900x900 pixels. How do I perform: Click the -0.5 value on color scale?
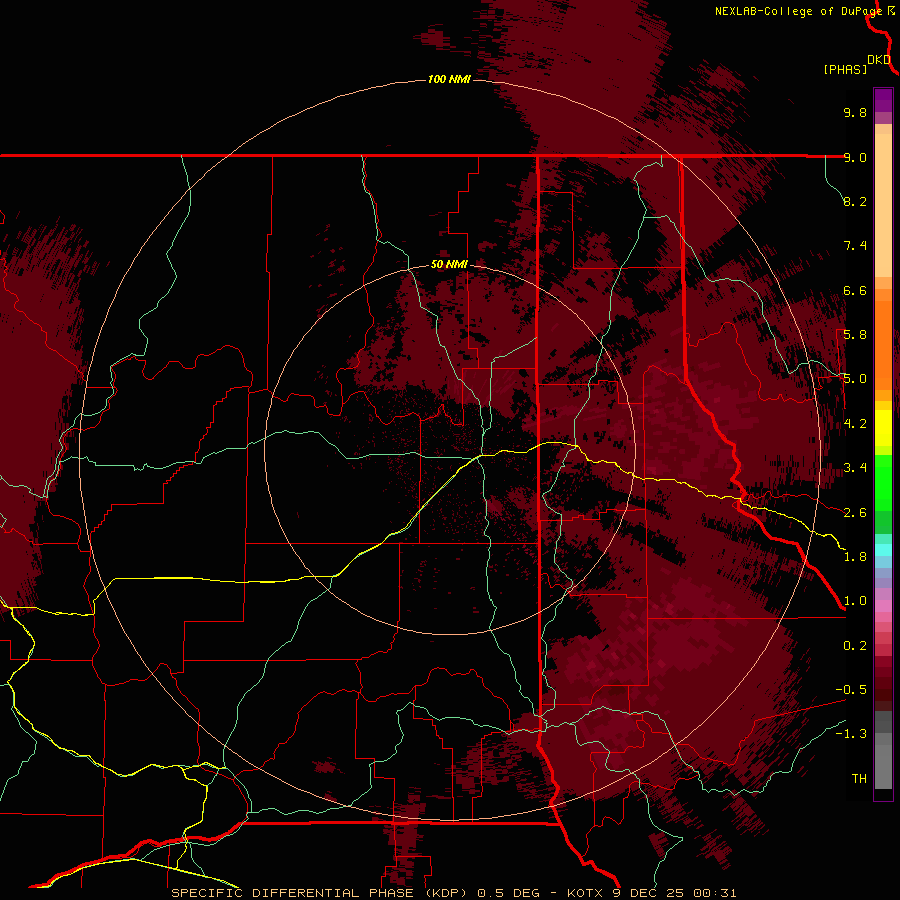[851, 690]
